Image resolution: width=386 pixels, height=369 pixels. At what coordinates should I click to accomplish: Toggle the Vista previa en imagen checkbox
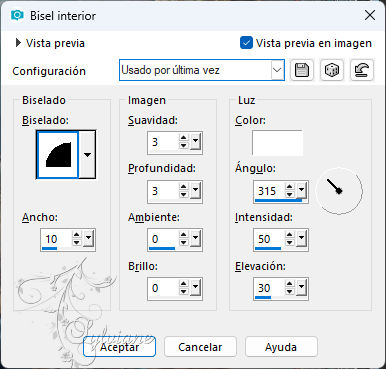(246, 43)
